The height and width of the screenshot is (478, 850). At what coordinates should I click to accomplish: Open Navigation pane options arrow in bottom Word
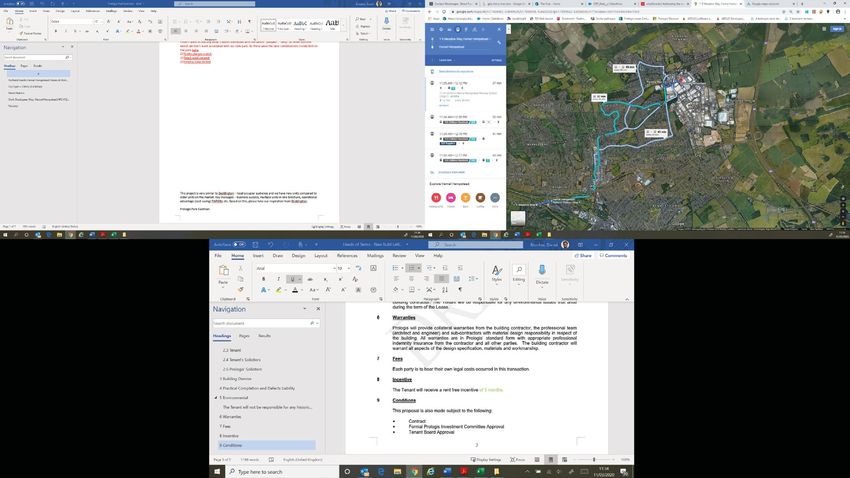305,309
